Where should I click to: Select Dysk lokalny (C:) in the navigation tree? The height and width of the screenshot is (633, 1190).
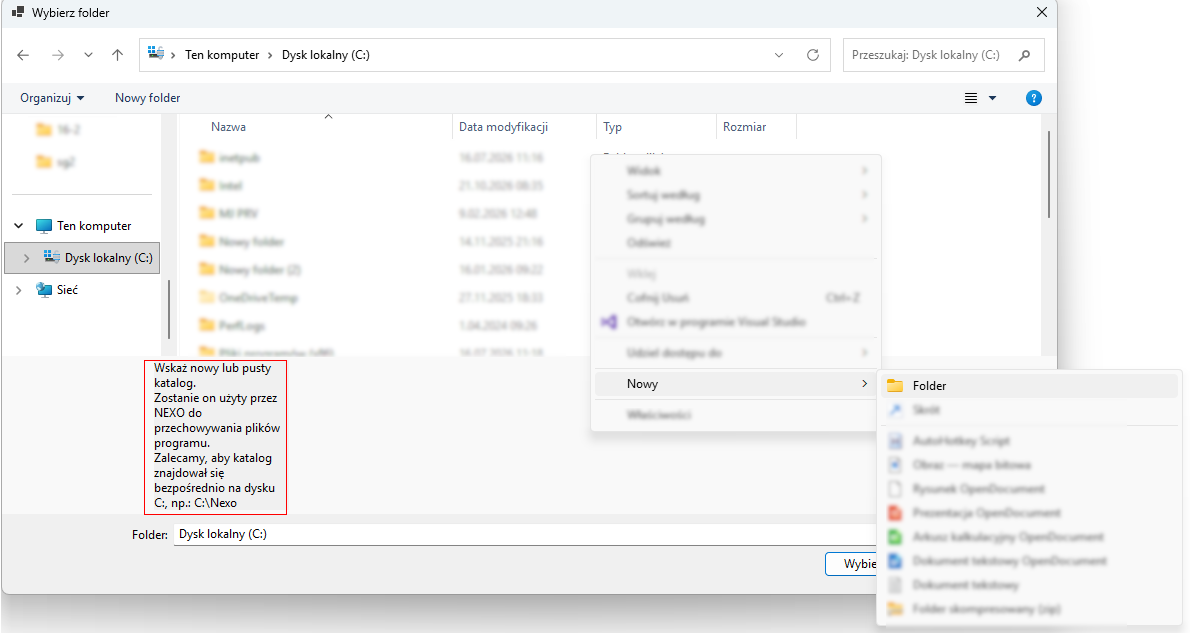tap(82, 258)
